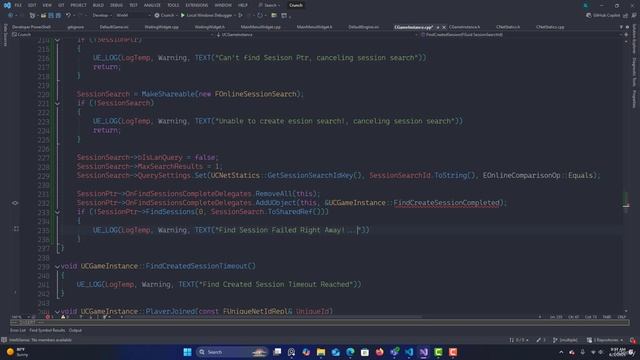The height and width of the screenshot is (360, 640).
Task: Open Visual Studio taskbar icon
Action: click(424, 352)
